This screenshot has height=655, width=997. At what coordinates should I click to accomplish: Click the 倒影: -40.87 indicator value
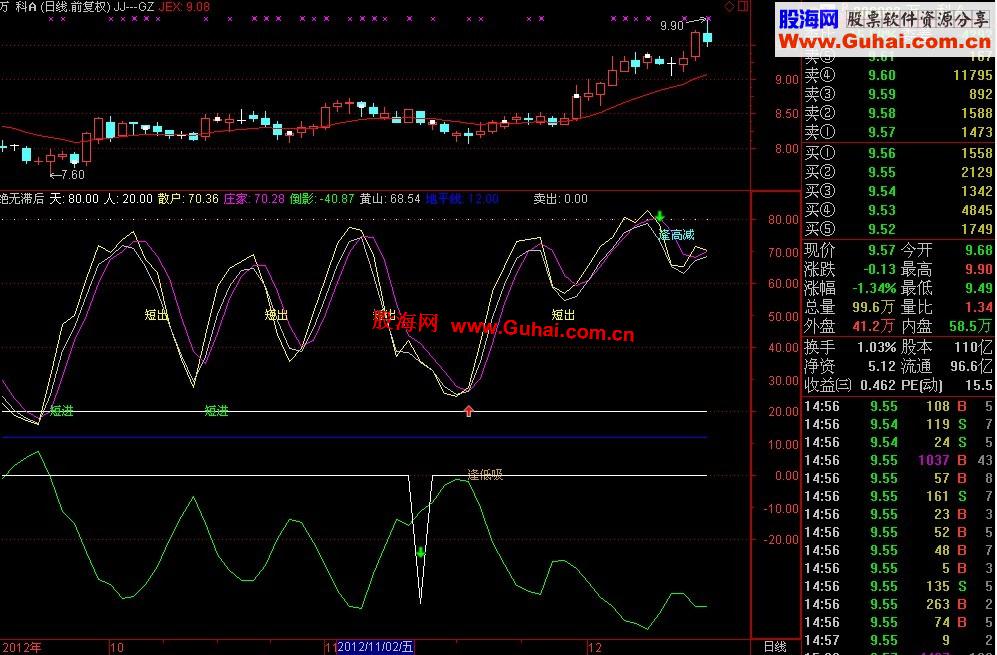pyautogui.click(x=322, y=199)
